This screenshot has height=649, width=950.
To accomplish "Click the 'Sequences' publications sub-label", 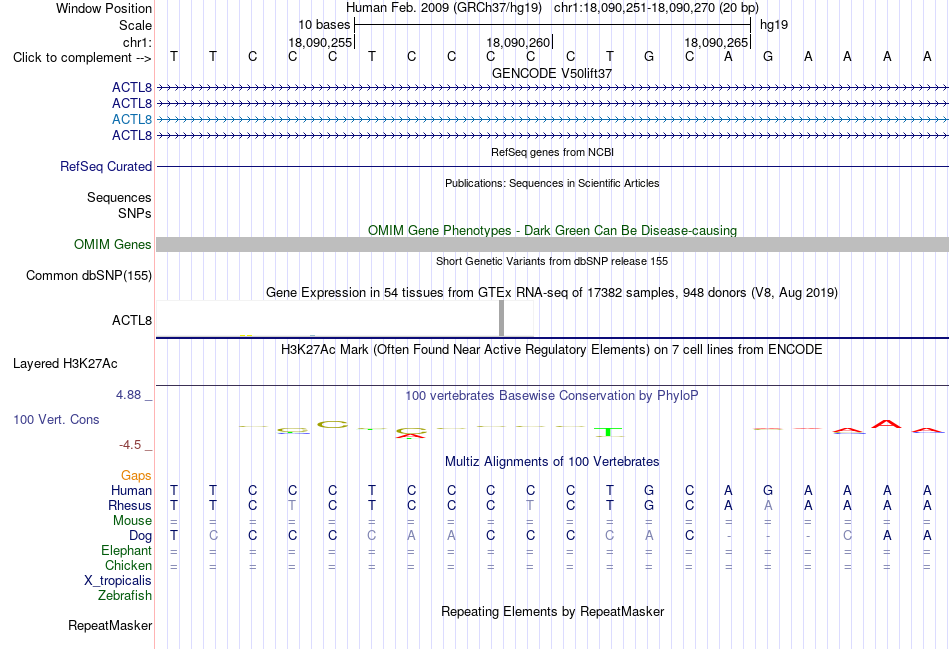I will tap(119, 198).
